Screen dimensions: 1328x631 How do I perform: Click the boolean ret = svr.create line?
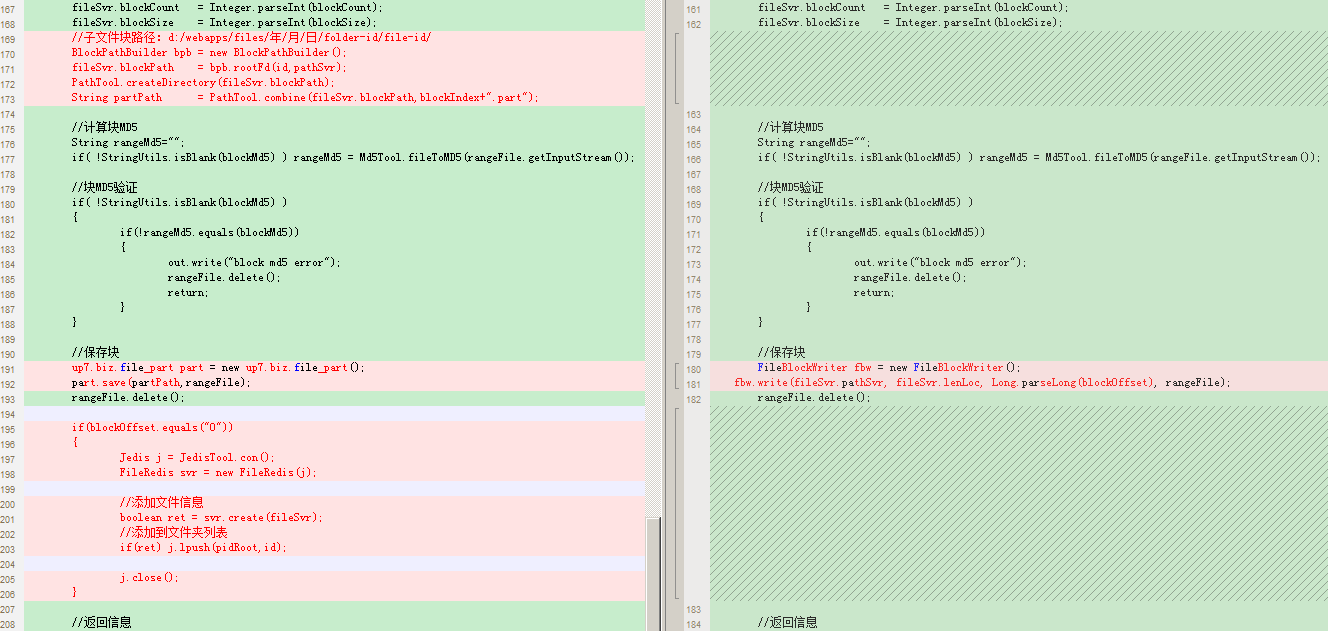click(221, 517)
